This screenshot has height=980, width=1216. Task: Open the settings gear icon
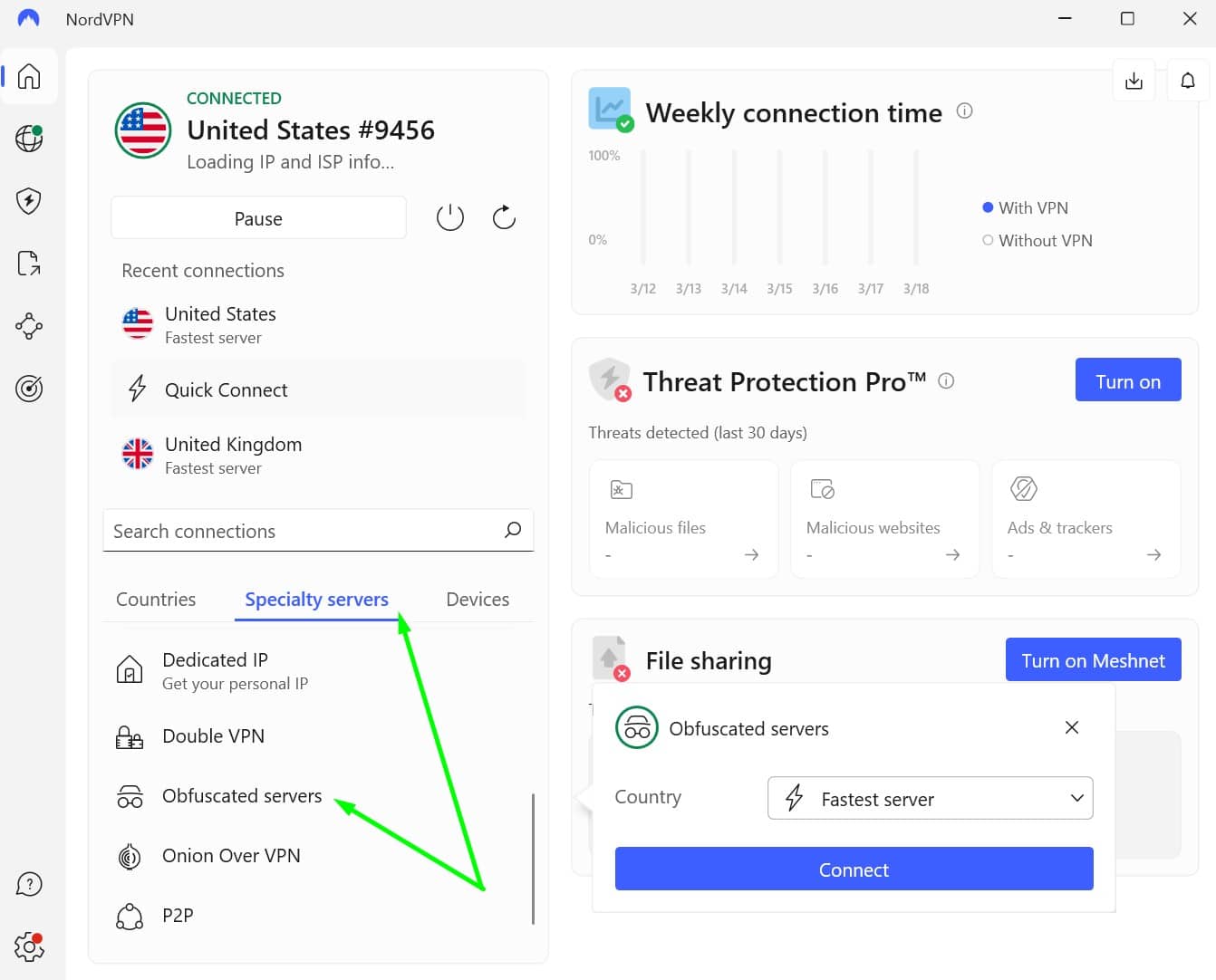pos(29,946)
